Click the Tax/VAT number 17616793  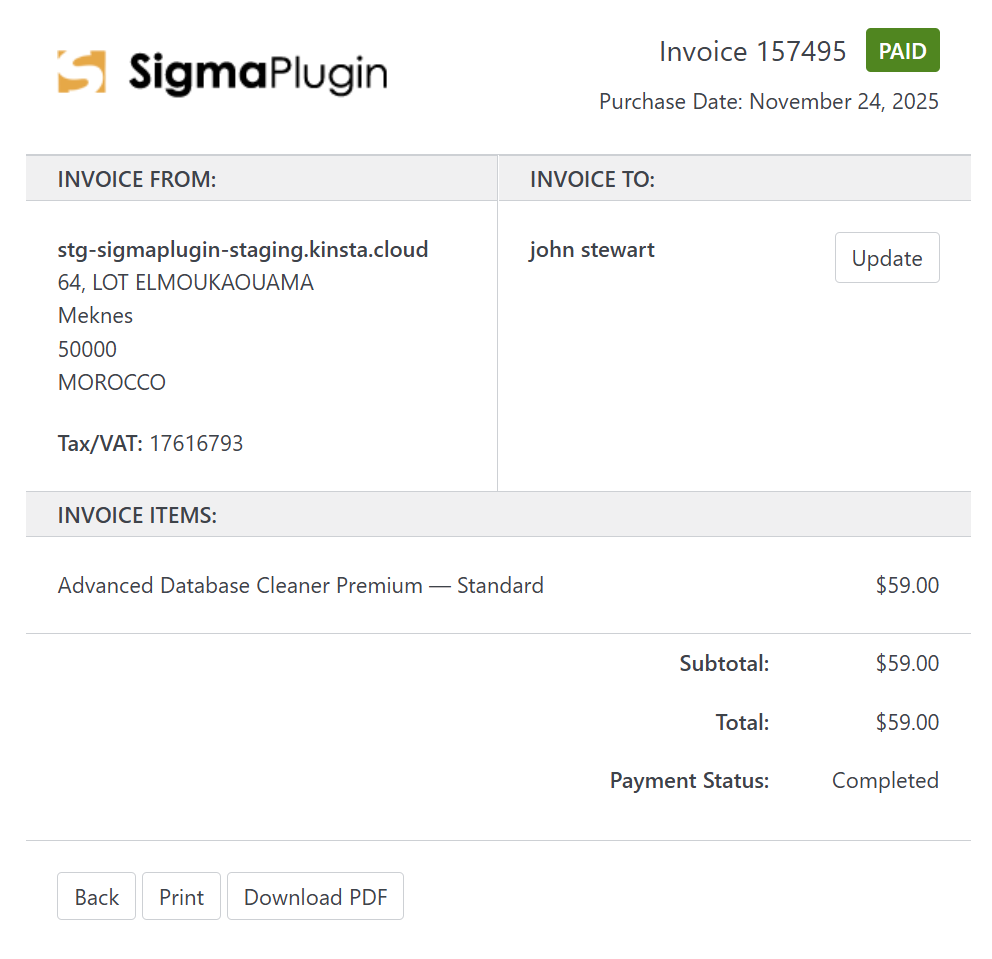click(x=196, y=443)
